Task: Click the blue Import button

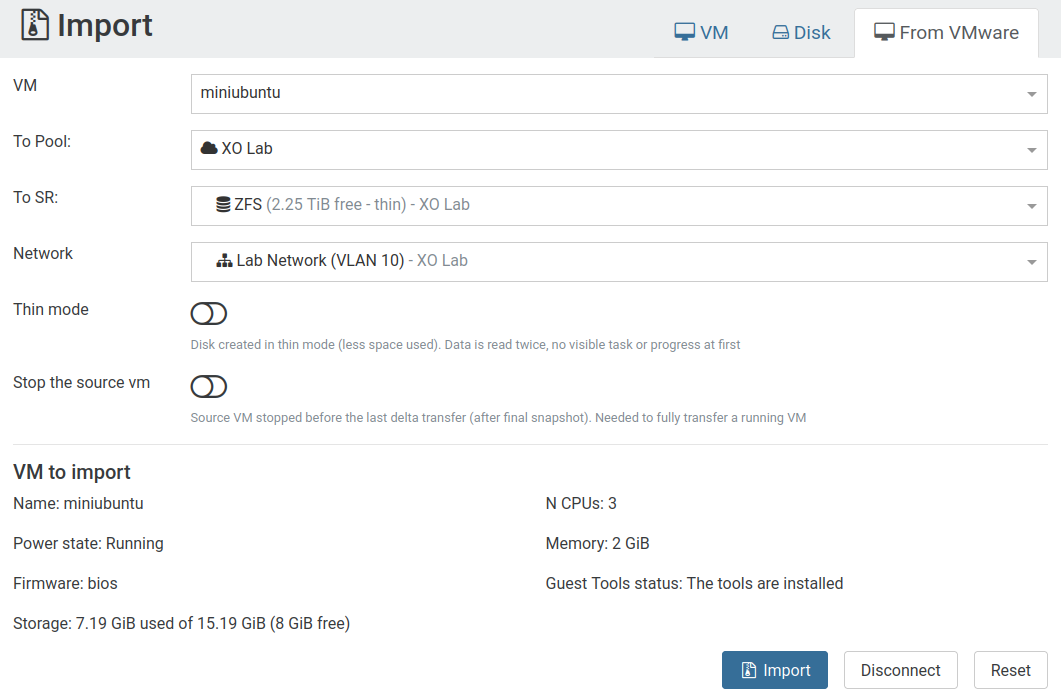Action: coord(775,670)
